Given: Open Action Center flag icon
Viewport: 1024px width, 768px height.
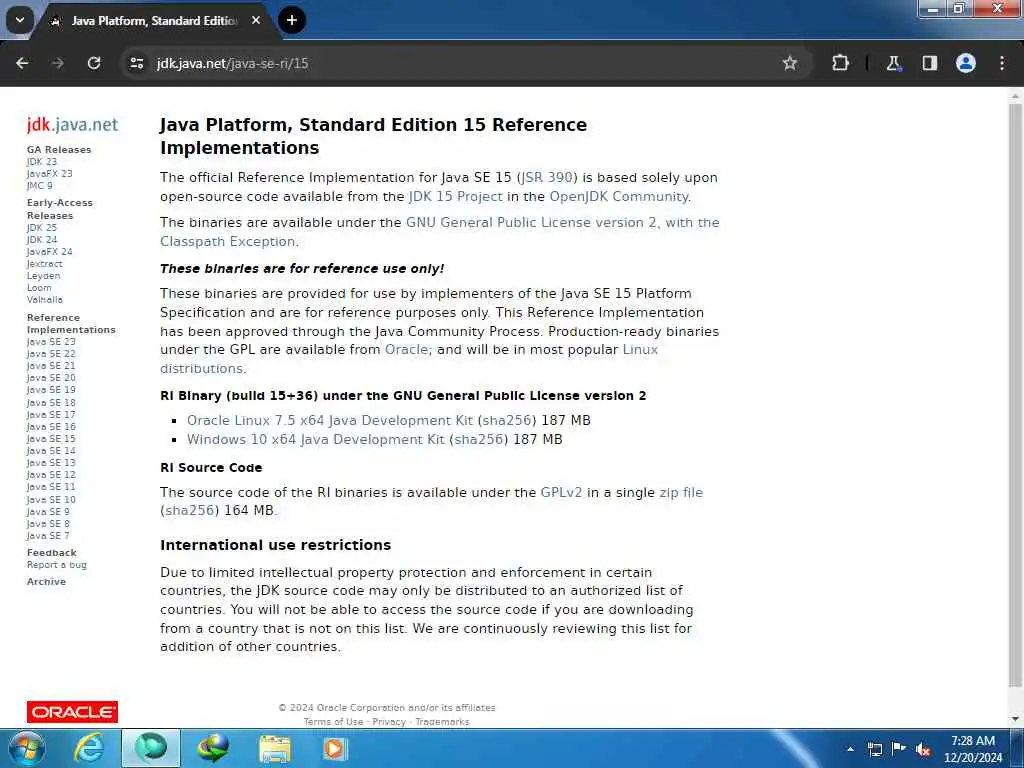Looking at the screenshot, I should (899, 749).
